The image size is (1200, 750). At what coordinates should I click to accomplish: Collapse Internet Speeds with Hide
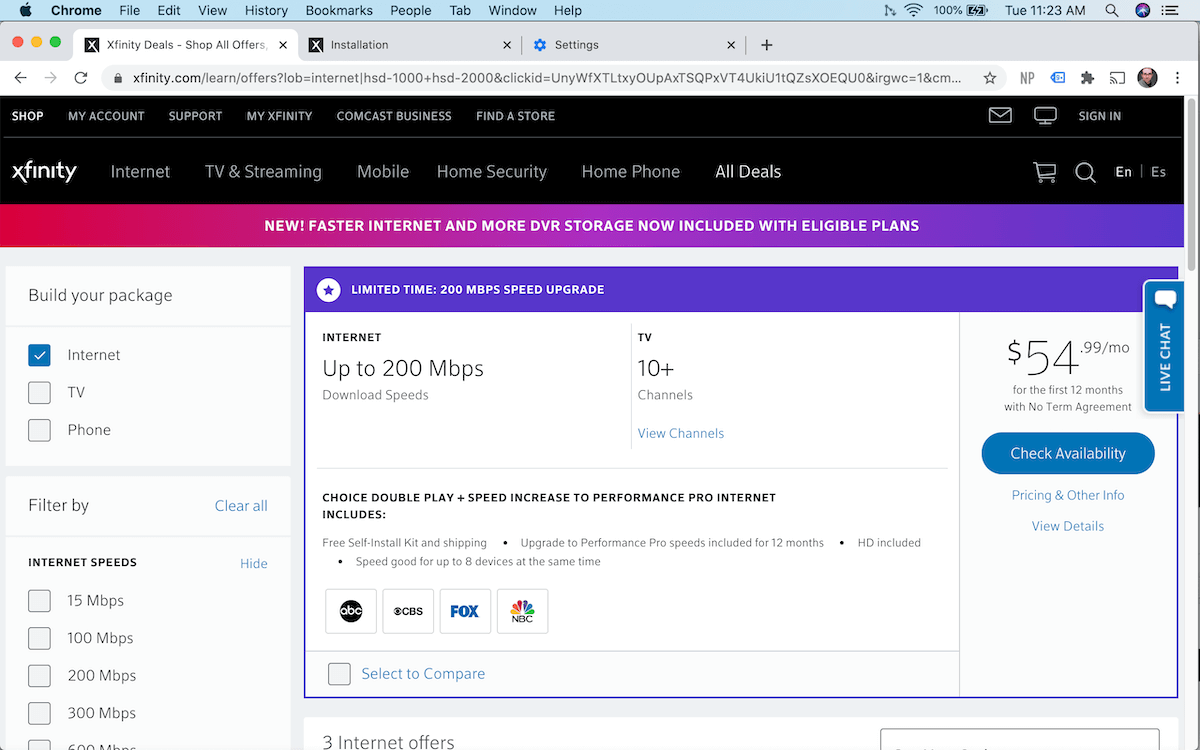tap(254, 563)
